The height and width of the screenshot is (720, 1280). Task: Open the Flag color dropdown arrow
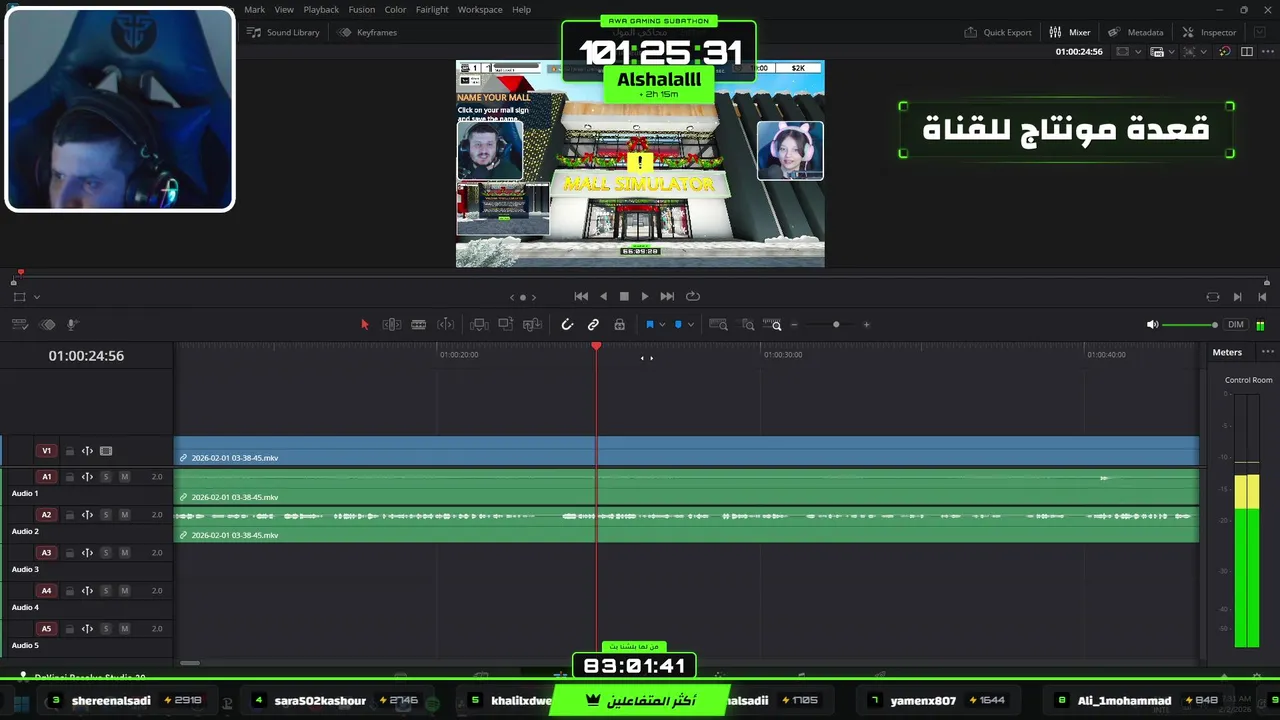(x=662, y=325)
